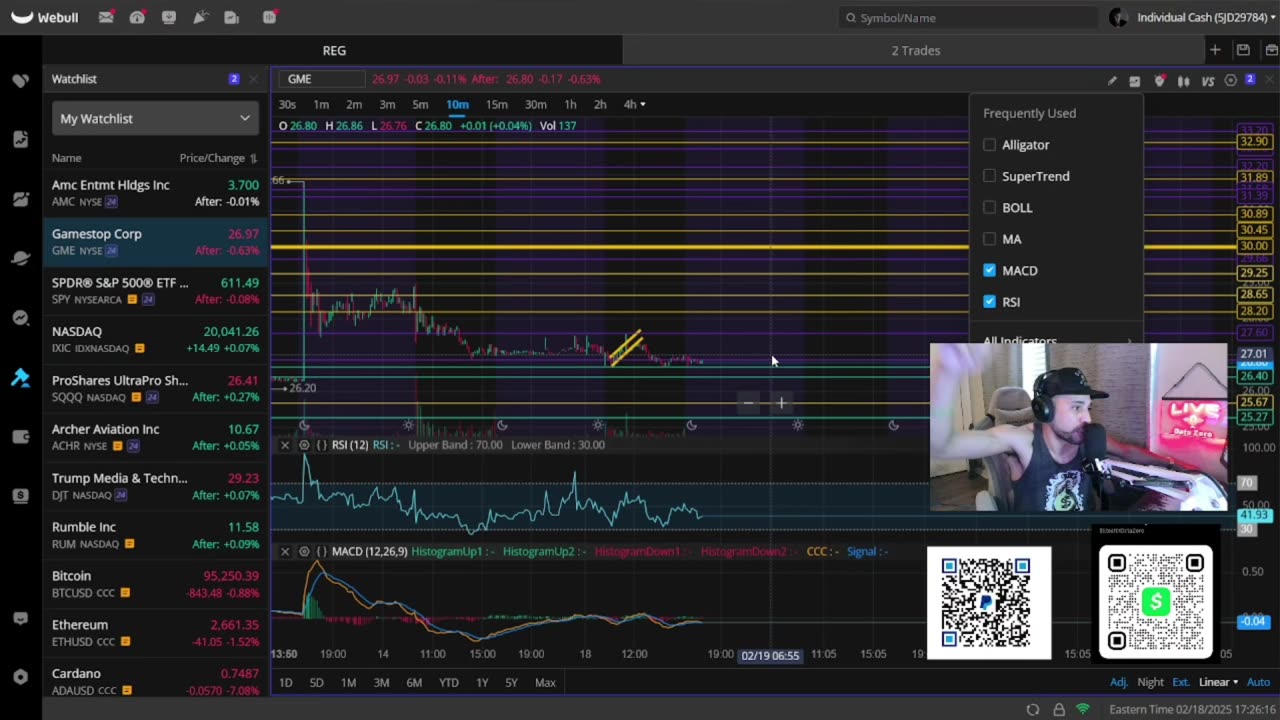Select Bitcoin BTCUSD watchlist row
This screenshot has width=1280, height=720.
pyautogui.click(x=155, y=584)
